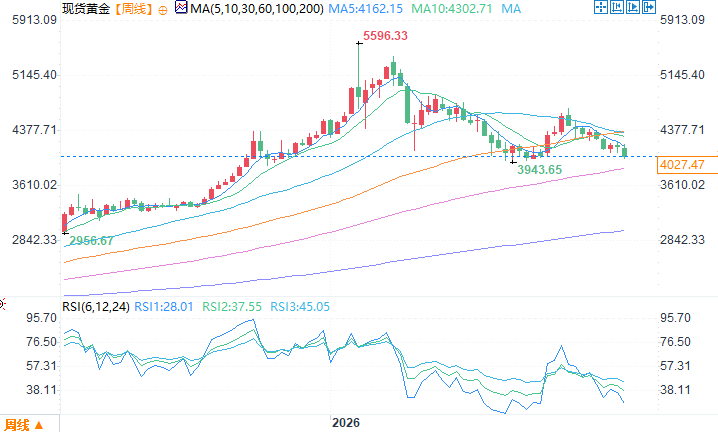The width and height of the screenshot is (718, 432).
Task: Click the crosshair cursor icon in chart toolbar
Action: [601, 7]
